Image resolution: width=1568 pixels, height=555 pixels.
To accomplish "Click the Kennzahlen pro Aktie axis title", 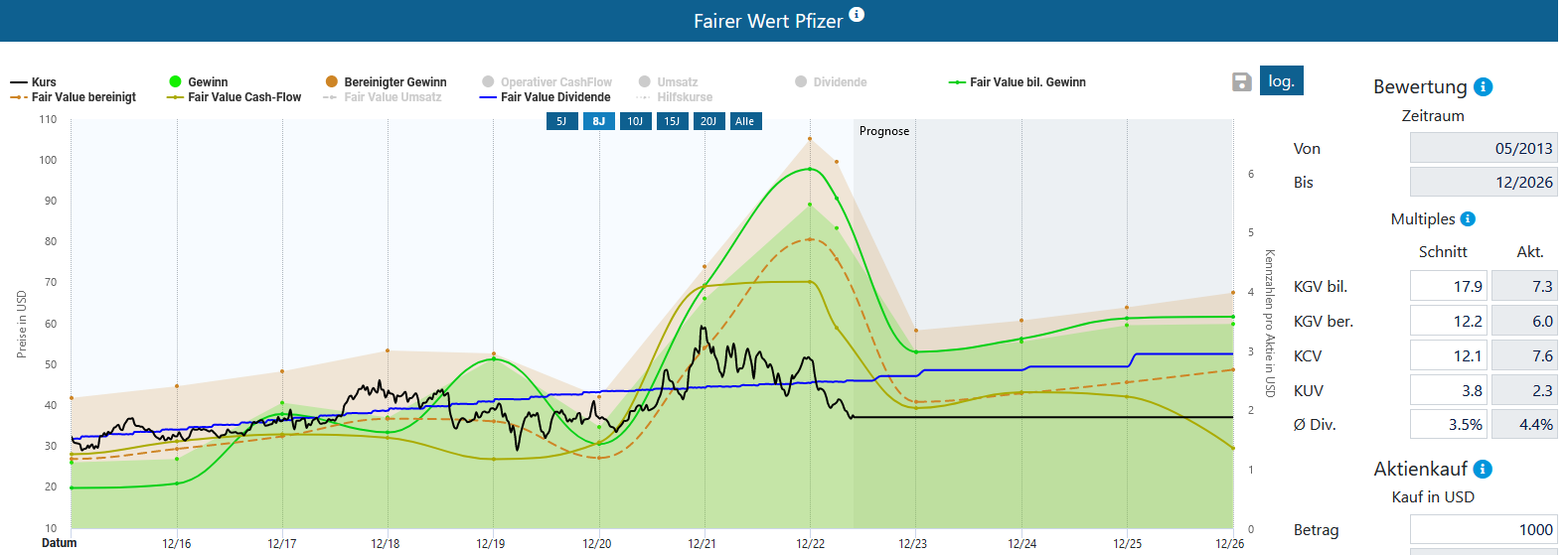I will pyautogui.click(x=1269, y=324).
